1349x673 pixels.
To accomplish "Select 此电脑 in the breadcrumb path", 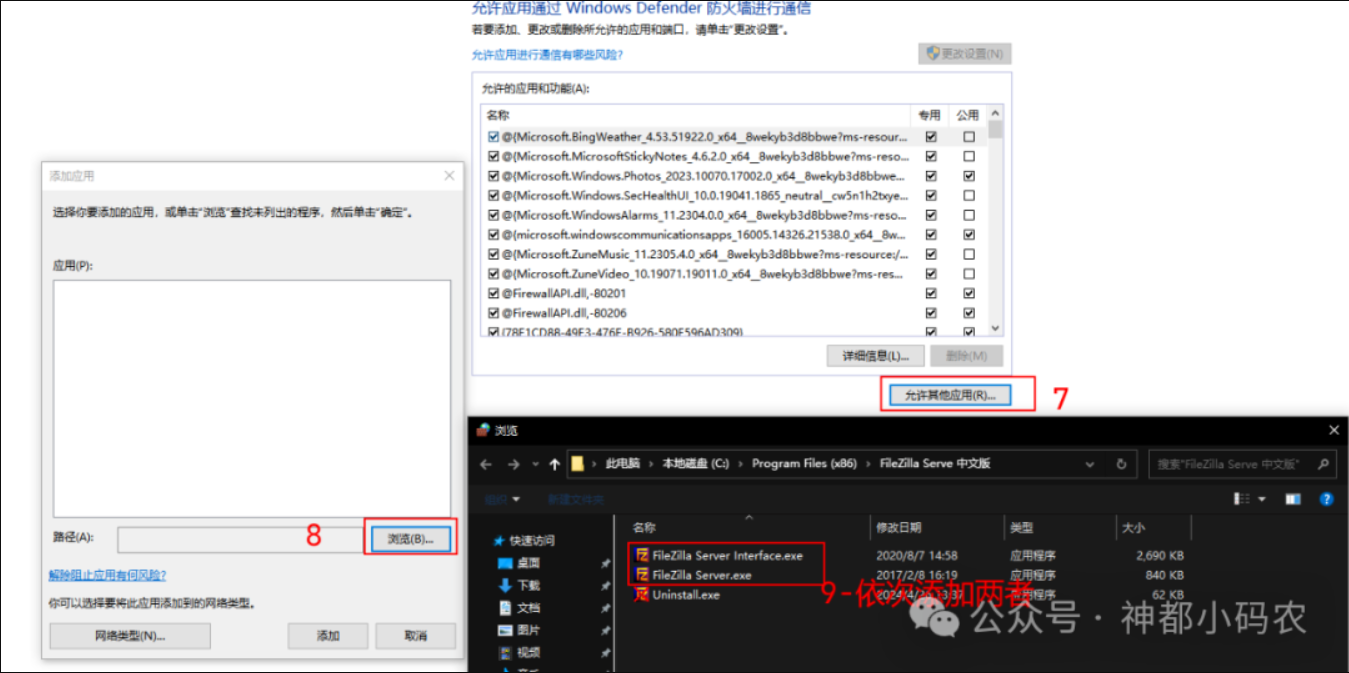I will click(x=623, y=464).
